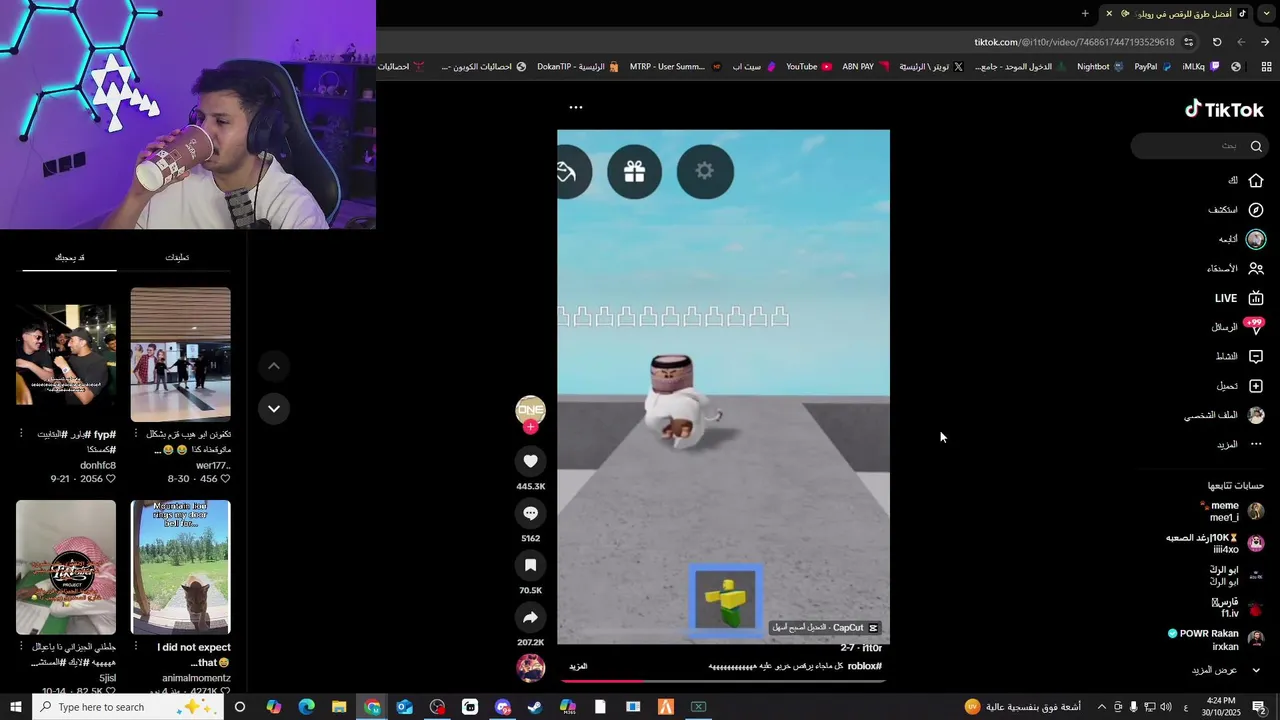Open the donhfc8 video thumbnail
This screenshot has width=1280, height=720.
(66, 354)
